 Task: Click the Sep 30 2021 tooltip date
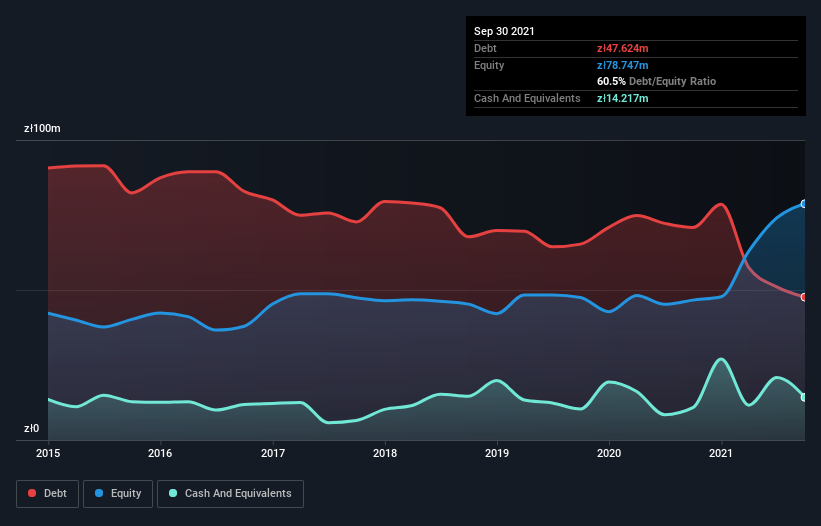click(504, 31)
